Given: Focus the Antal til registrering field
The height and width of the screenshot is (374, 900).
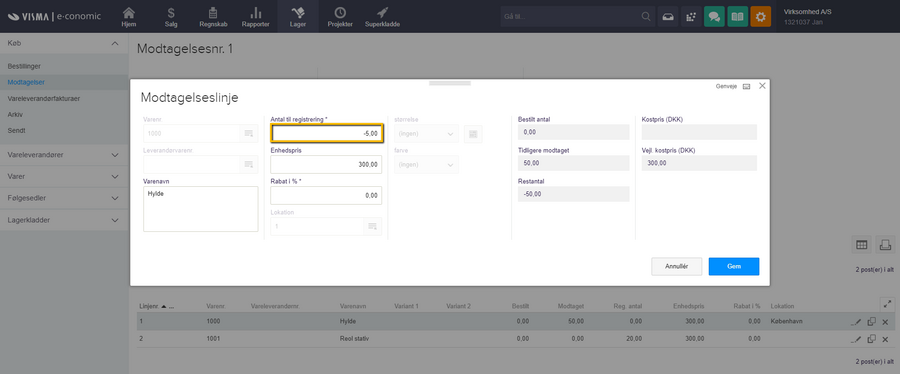Looking at the screenshot, I should (327, 133).
